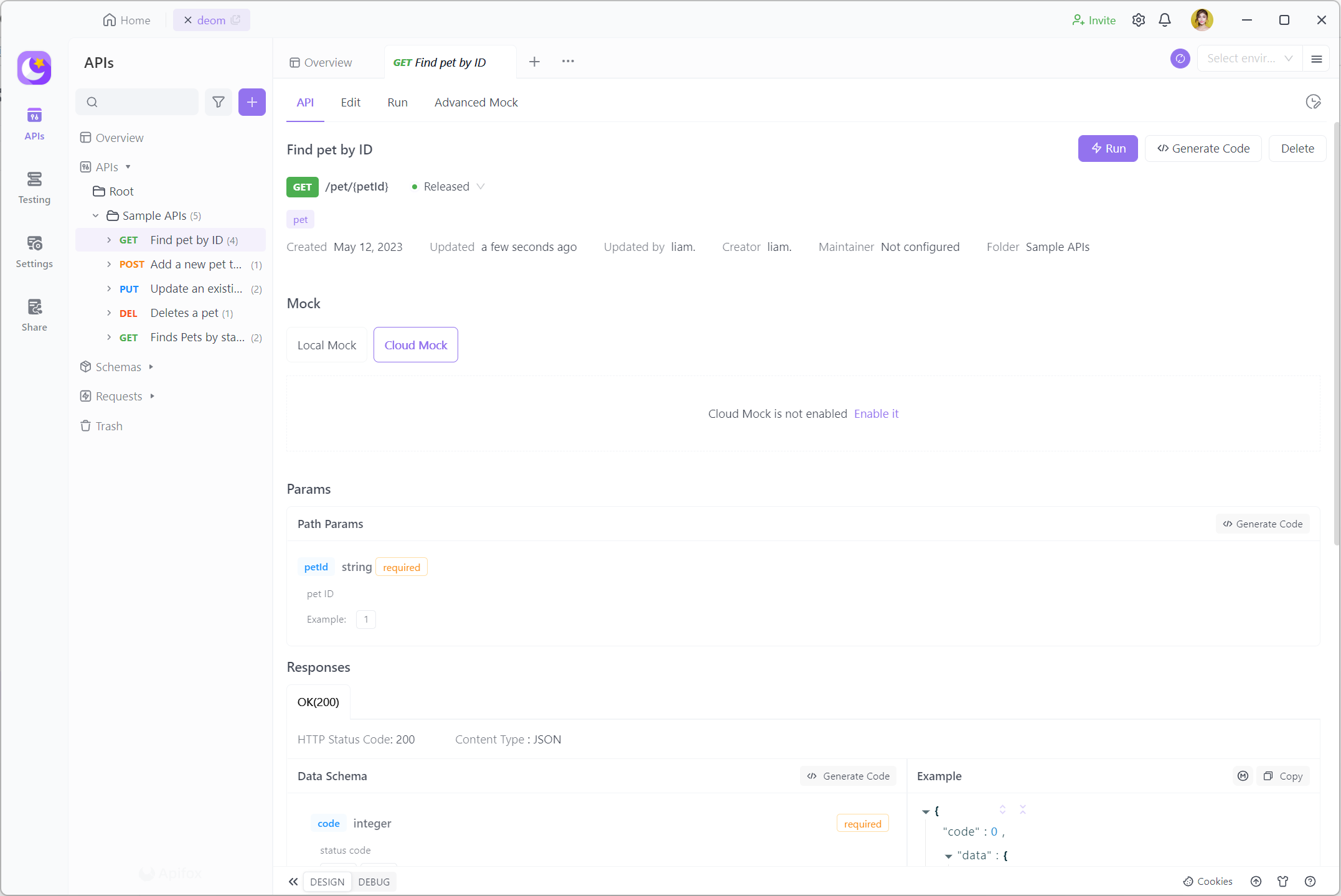Click the pet tag label
1341x896 pixels.
tap(300, 219)
